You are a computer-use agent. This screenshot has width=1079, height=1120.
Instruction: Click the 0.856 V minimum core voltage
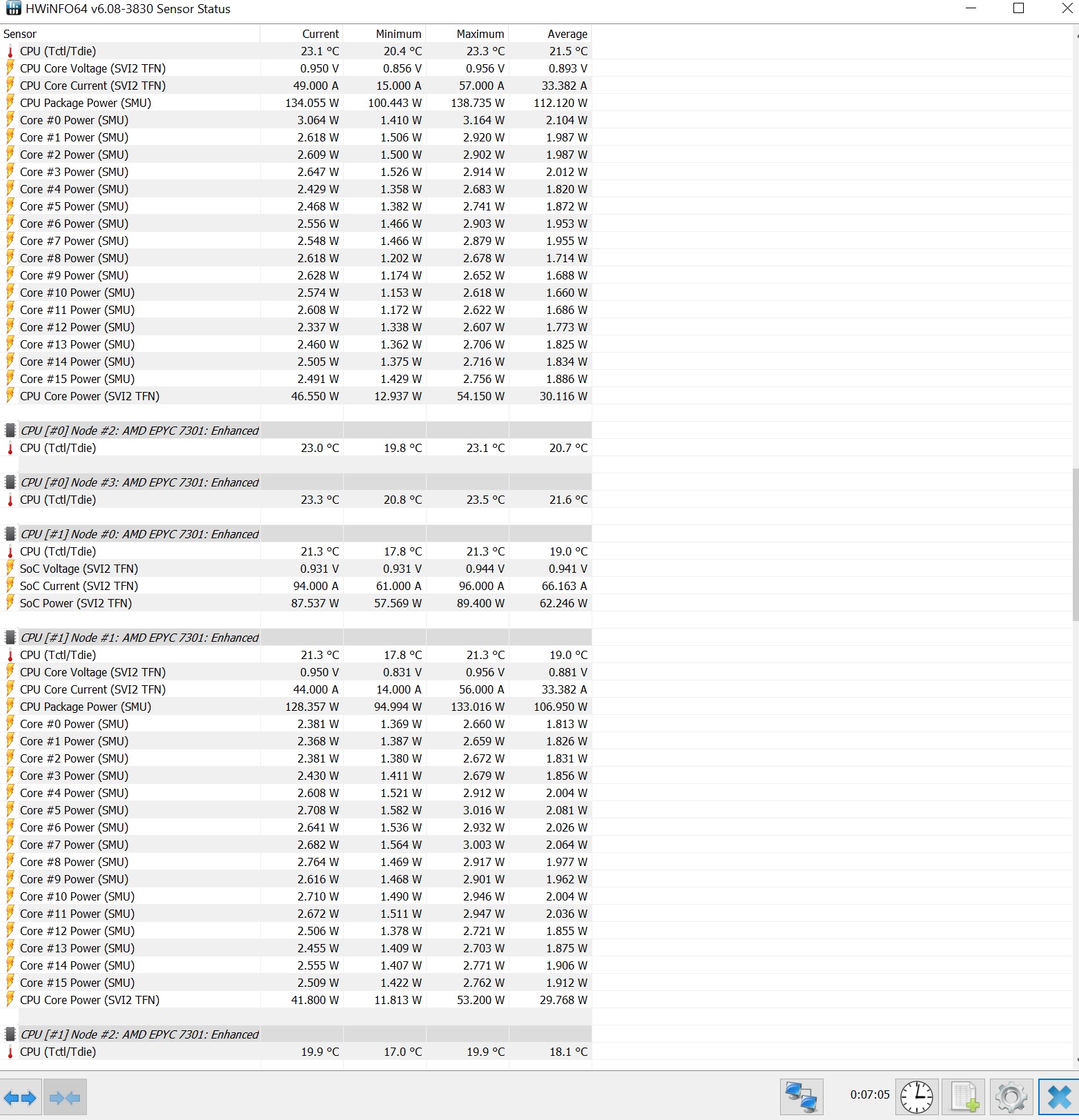(402, 68)
